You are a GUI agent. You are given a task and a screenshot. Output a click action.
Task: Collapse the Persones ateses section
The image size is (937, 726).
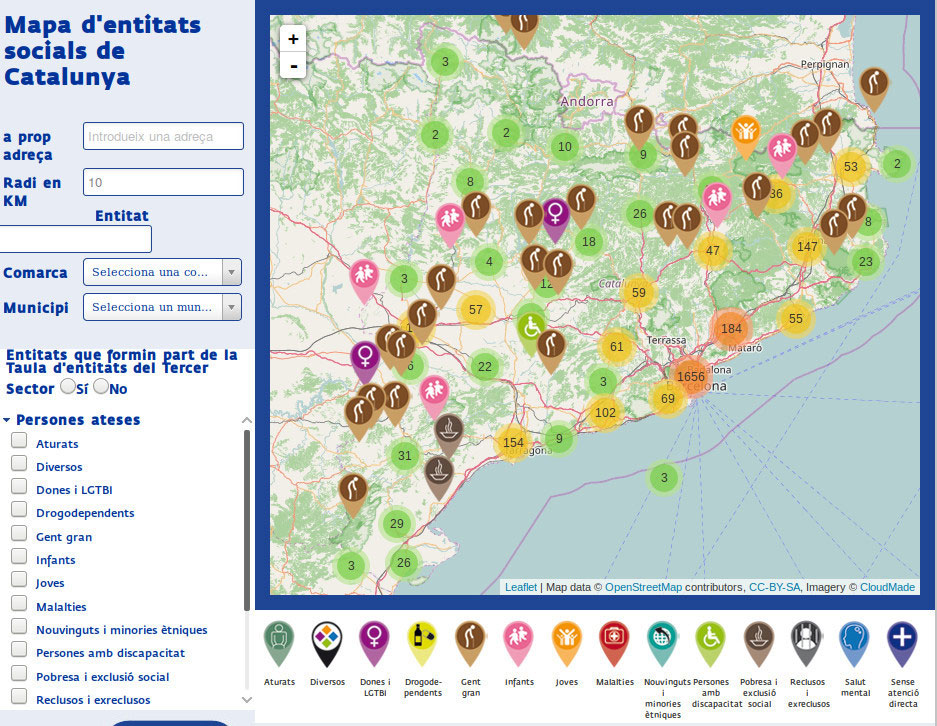tap(8, 420)
